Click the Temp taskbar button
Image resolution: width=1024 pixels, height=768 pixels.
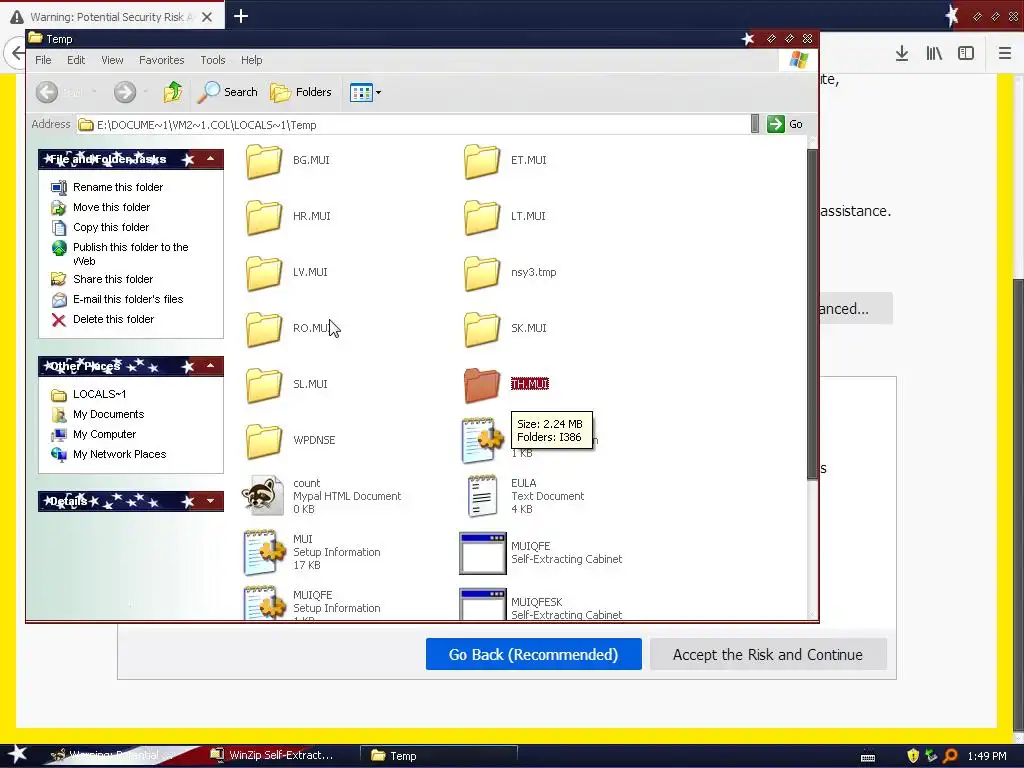tap(439, 756)
